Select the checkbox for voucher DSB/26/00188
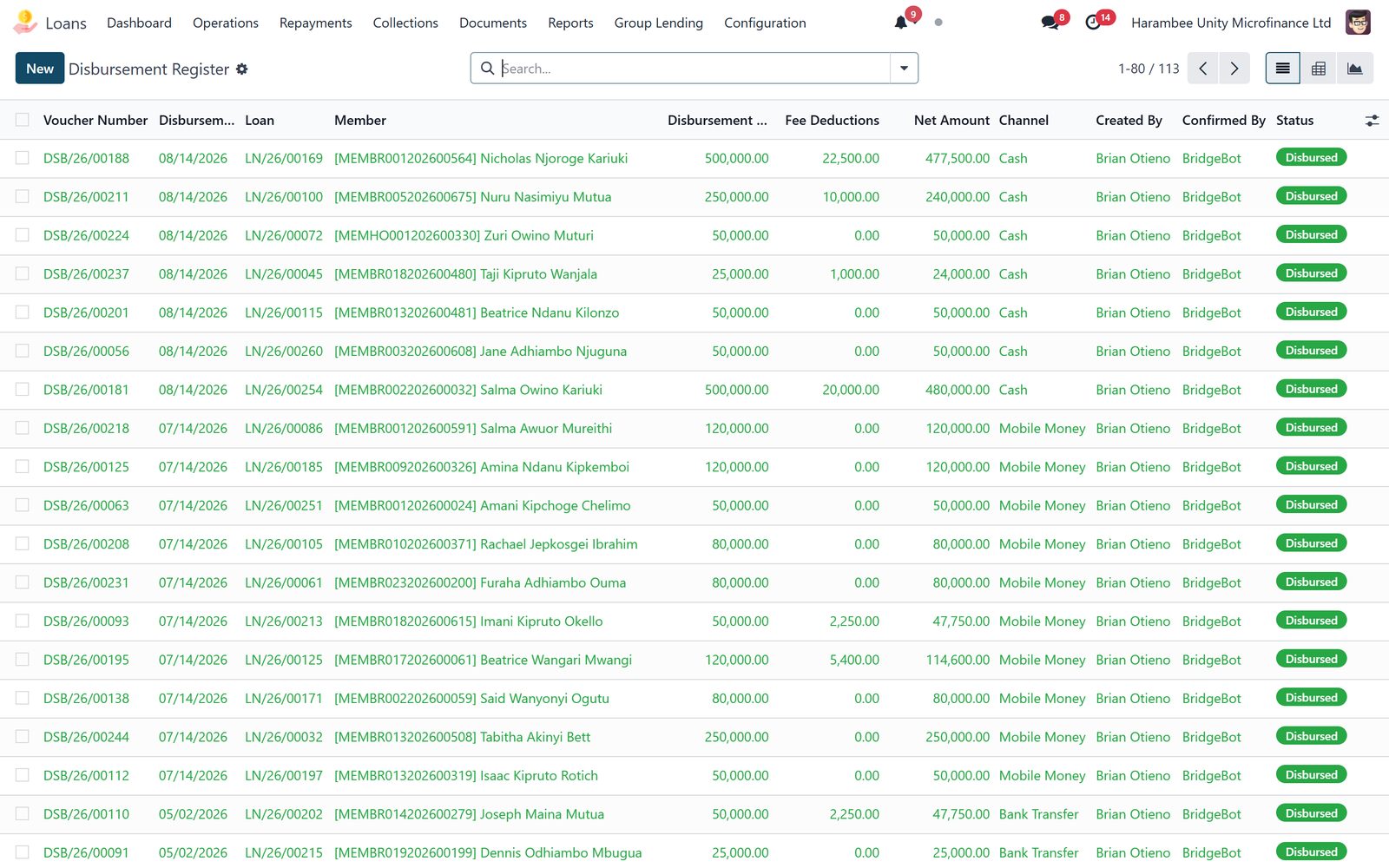Screen dimensions: 1389x868 click(23, 158)
